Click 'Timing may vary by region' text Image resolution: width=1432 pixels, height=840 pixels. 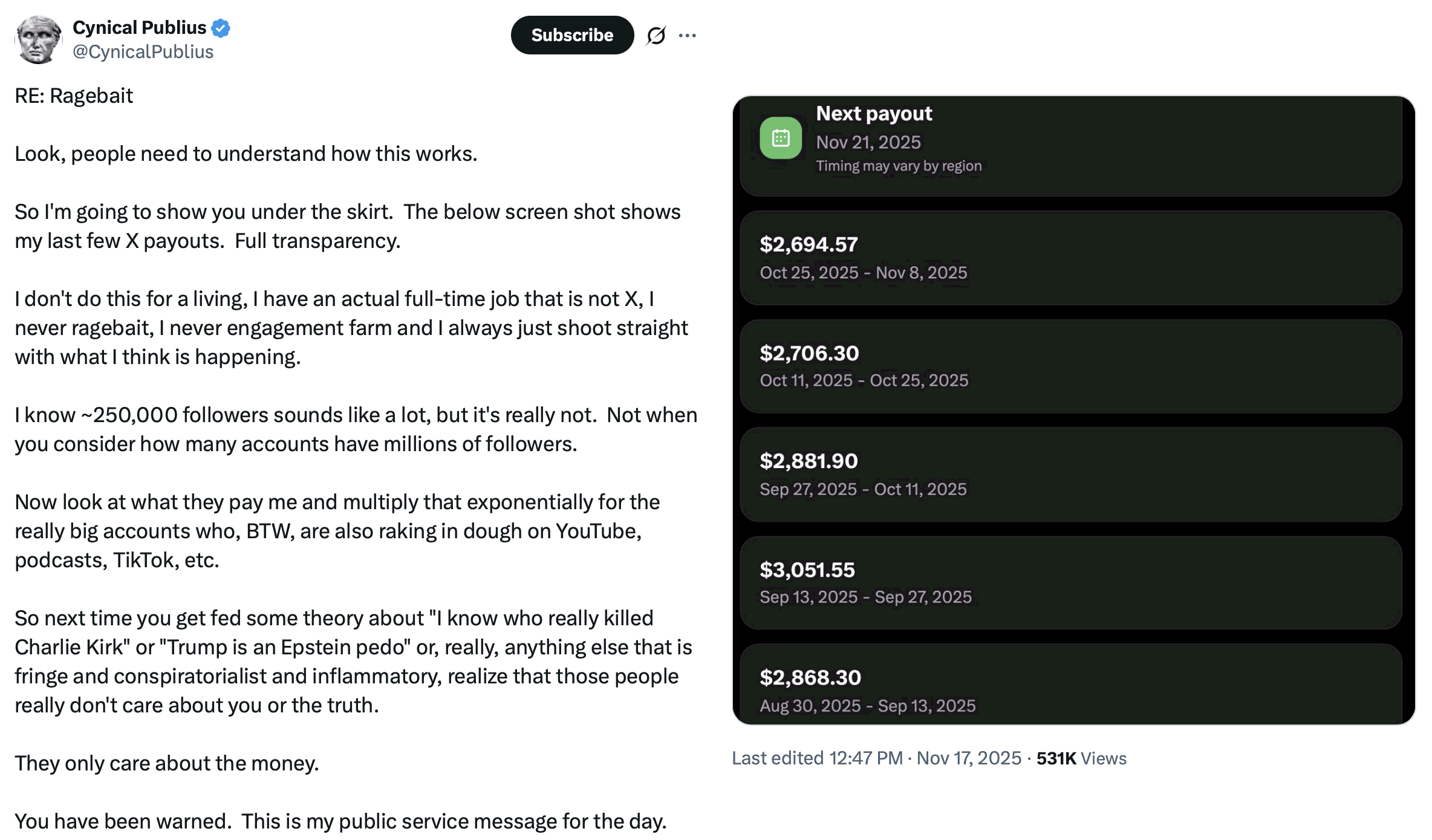(899, 166)
